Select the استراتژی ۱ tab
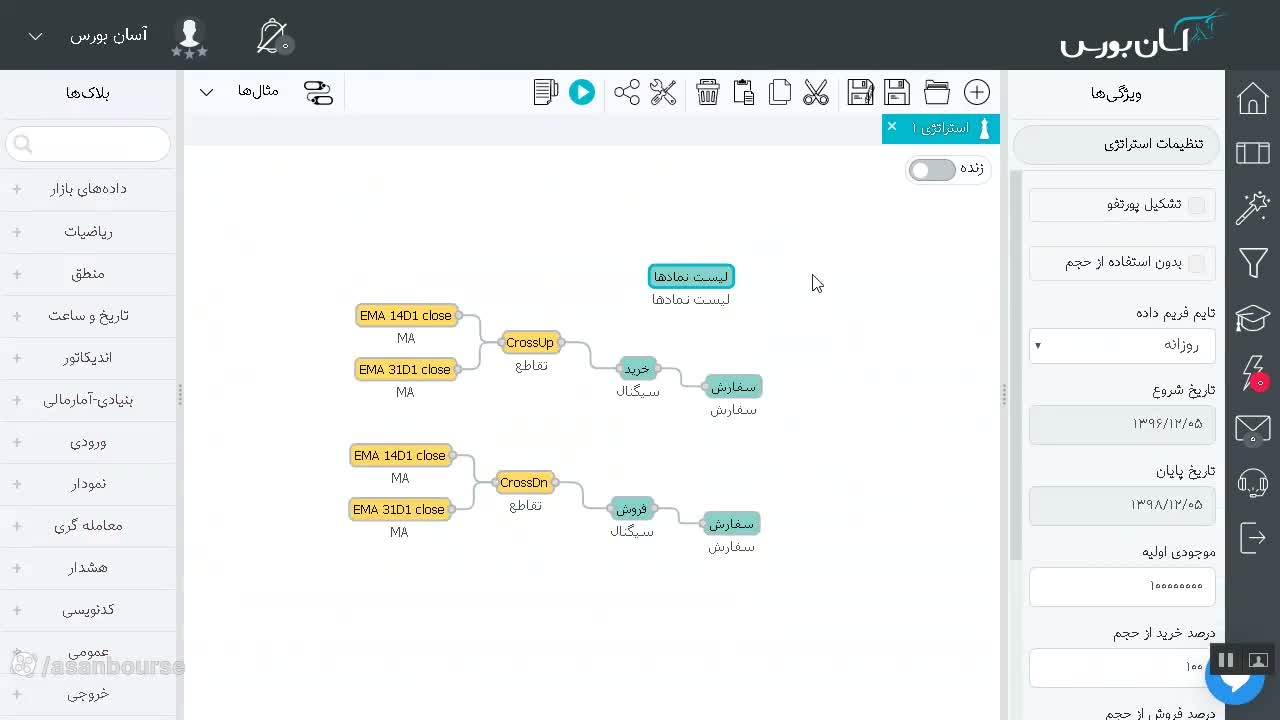The width and height of the screenshot is (1280, 720). pos(941,128)
